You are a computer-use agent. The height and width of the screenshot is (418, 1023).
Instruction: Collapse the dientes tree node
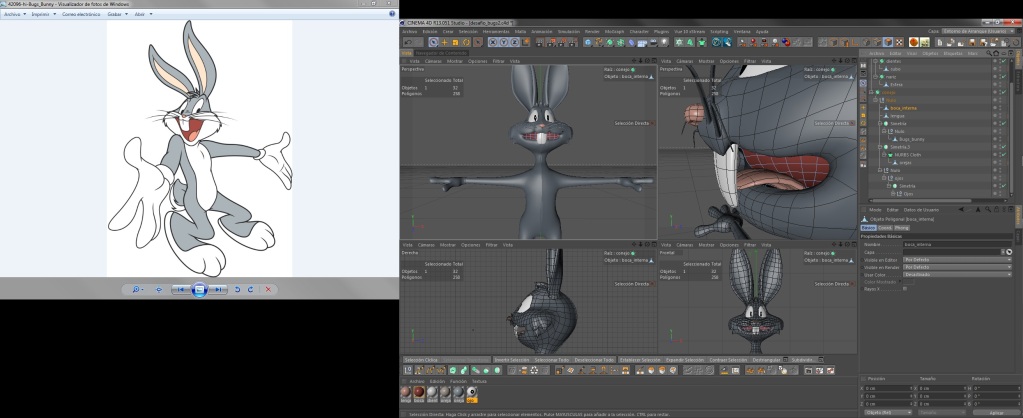875,61
